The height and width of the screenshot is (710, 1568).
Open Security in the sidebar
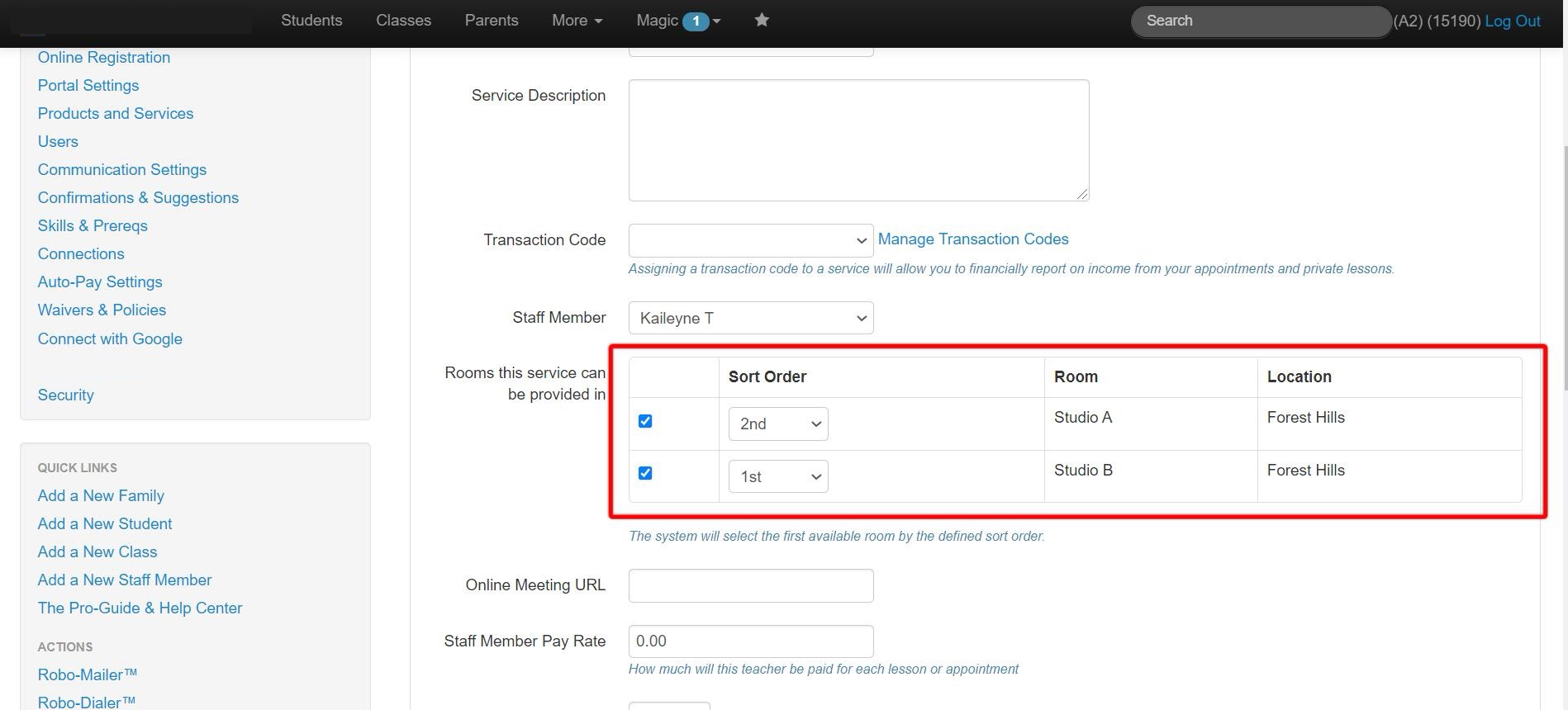click(66, 395)
